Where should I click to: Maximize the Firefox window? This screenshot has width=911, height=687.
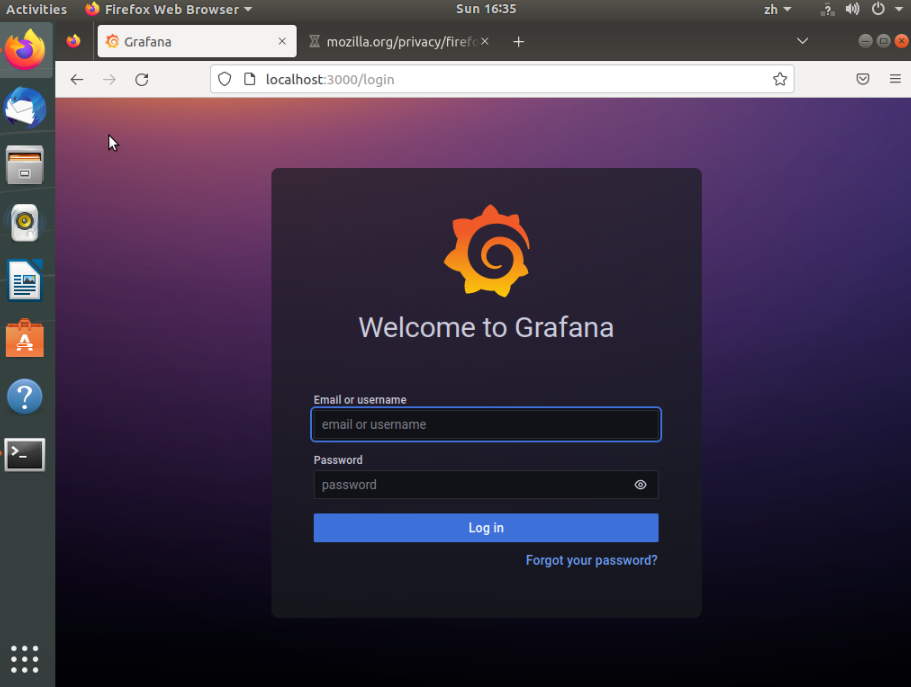coord(883,41)
